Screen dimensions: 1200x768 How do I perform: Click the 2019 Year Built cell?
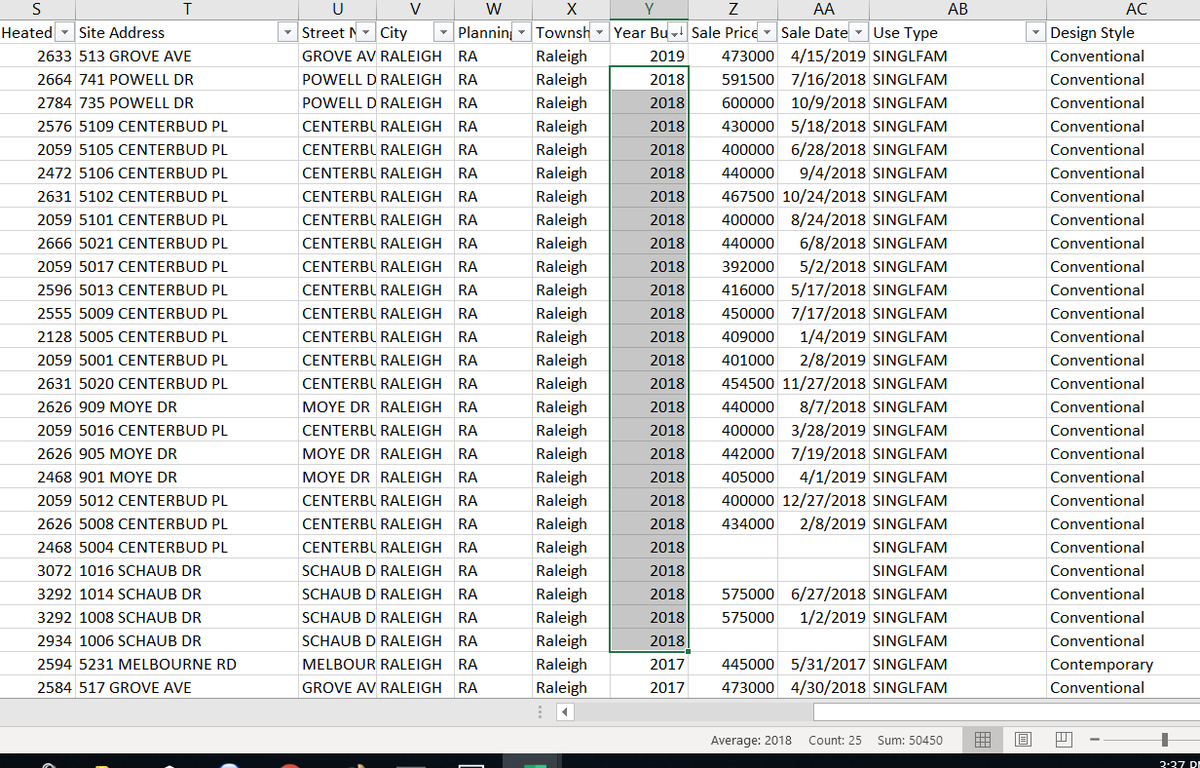click(649, 56)
